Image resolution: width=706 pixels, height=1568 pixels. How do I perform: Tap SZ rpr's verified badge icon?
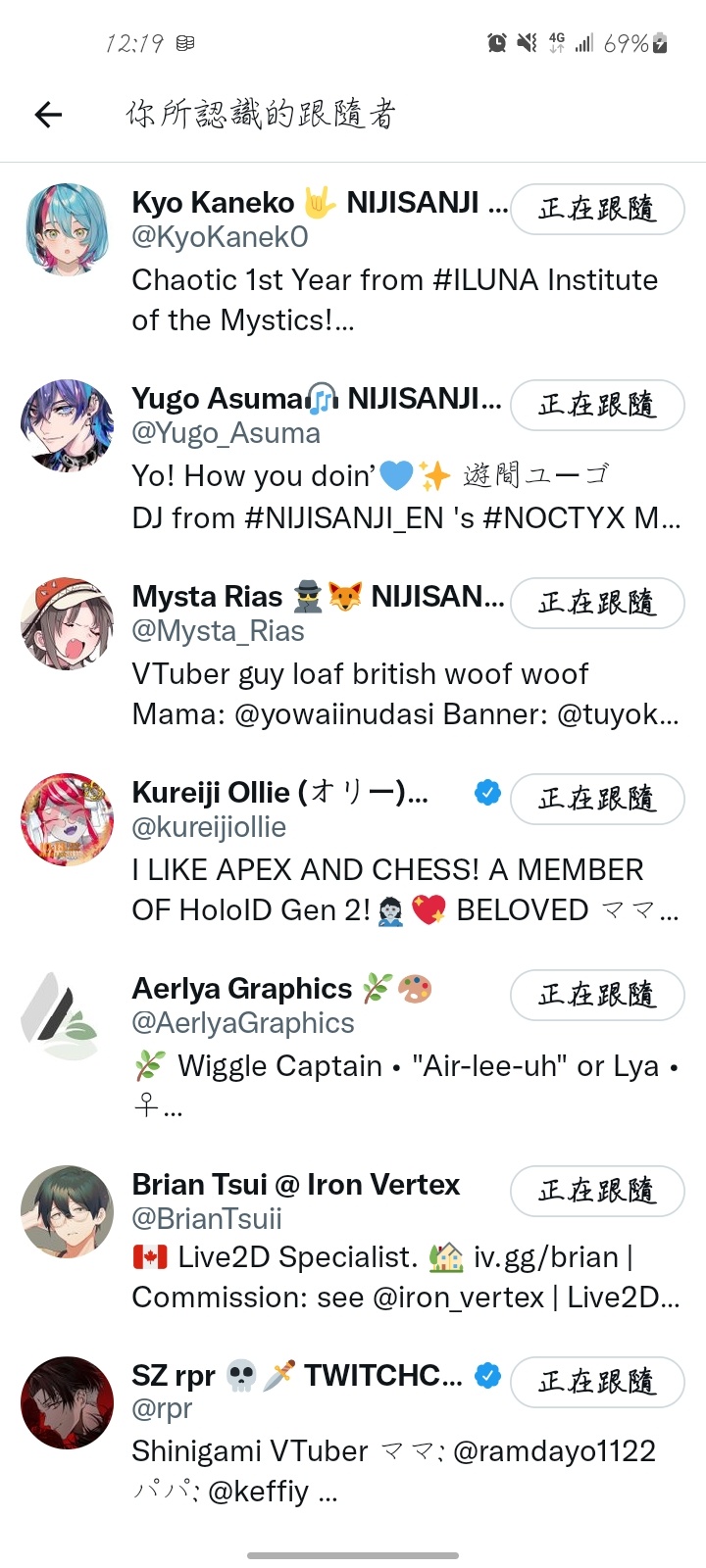tap(487, 1376)
